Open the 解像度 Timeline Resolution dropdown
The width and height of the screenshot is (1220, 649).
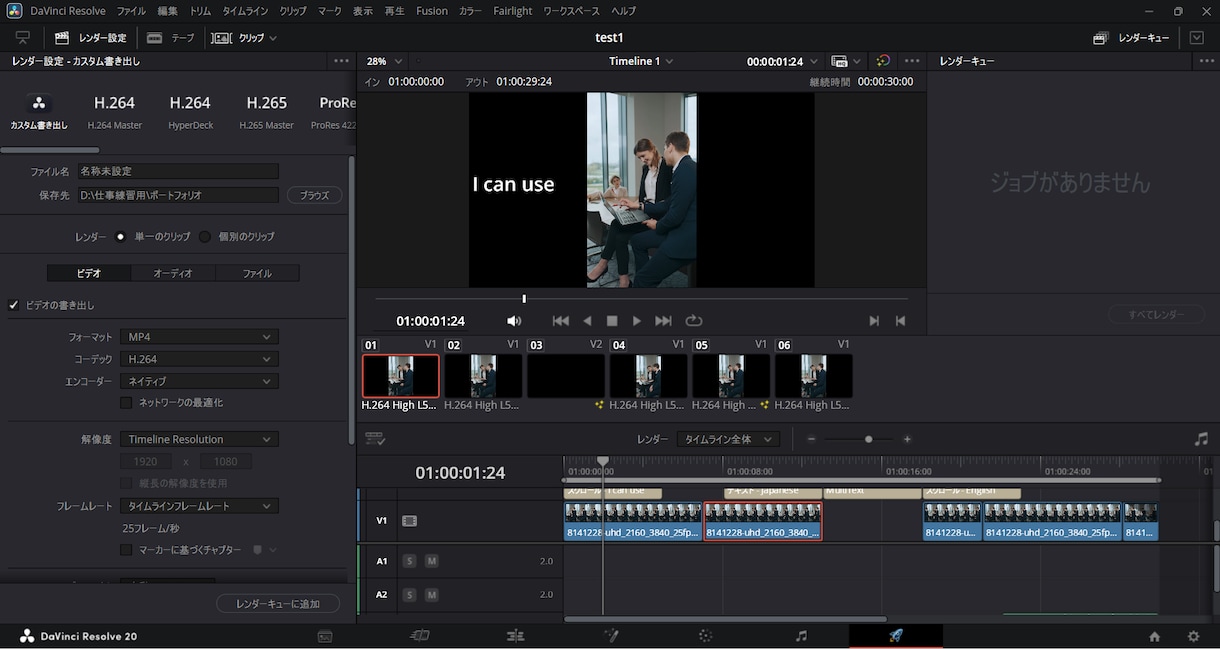[x=199, y=439]
